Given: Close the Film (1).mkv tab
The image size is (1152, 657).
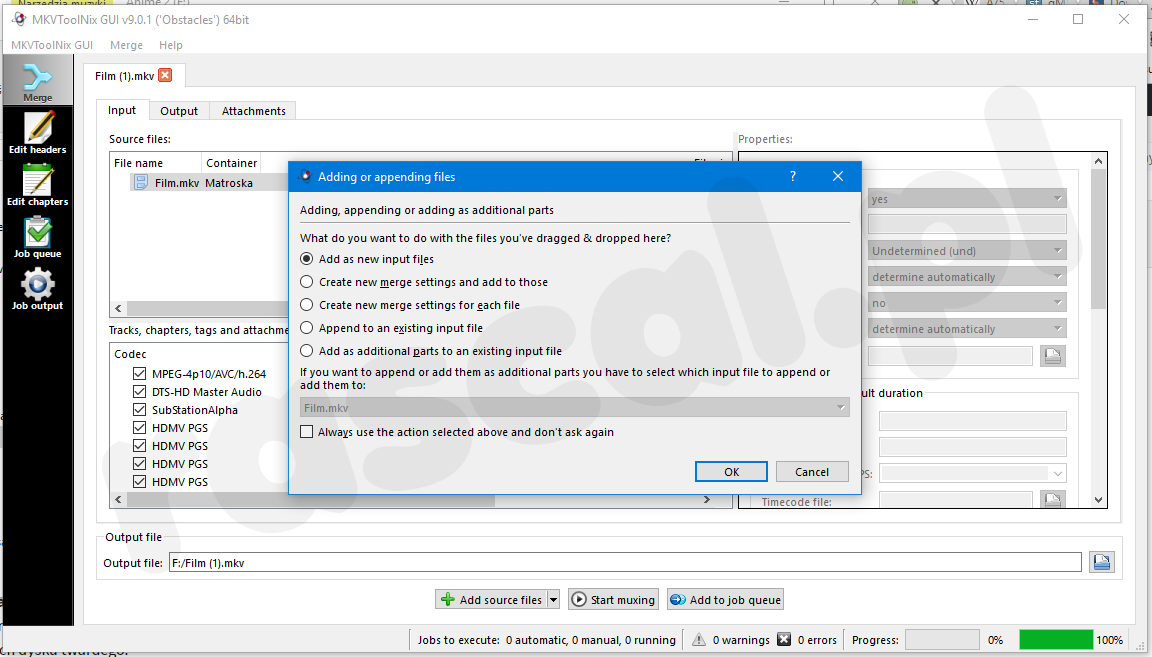Looking at the screenshot, I should [x=165, y=75].
